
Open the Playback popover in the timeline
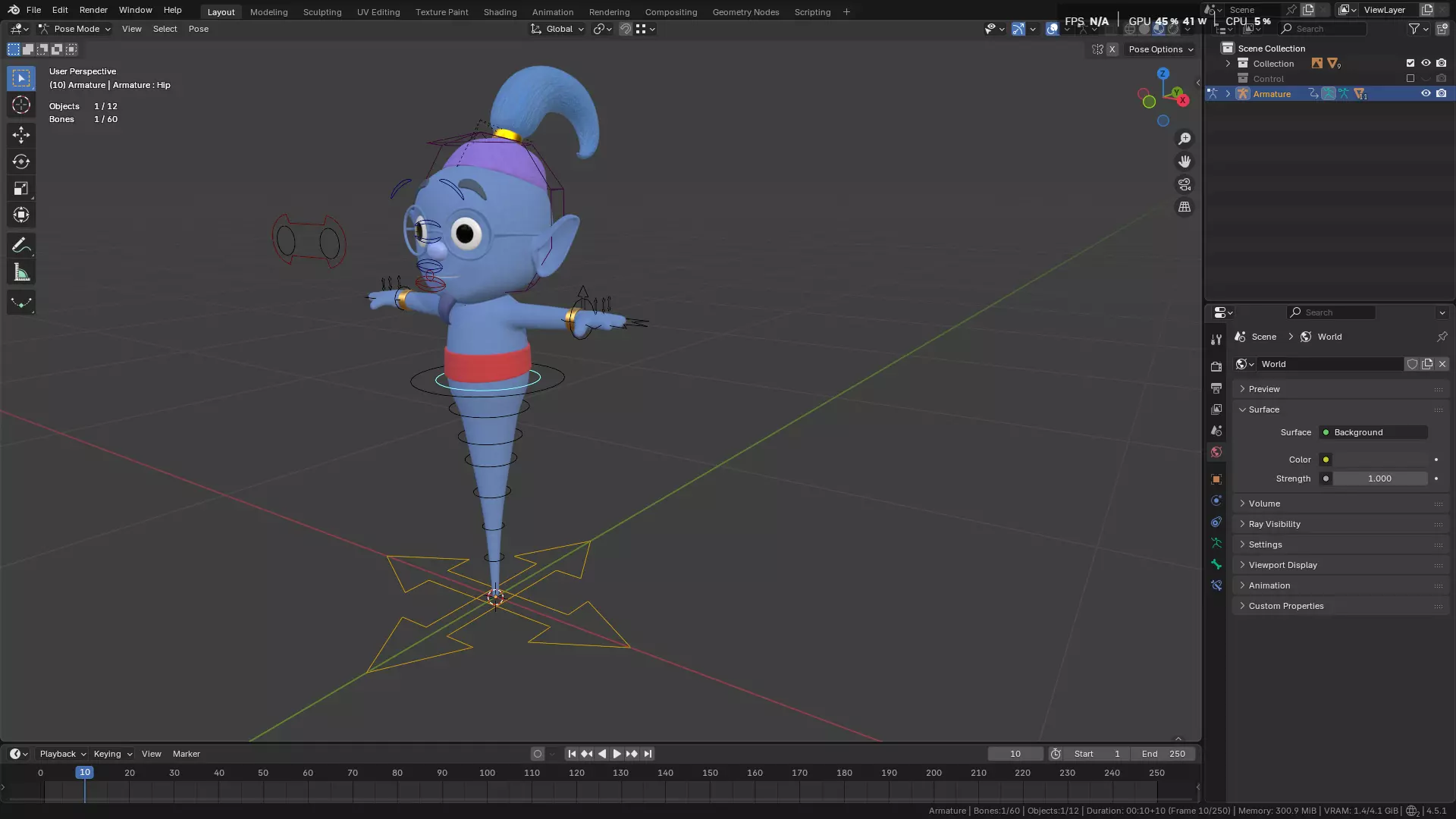[x=62, y=754]
